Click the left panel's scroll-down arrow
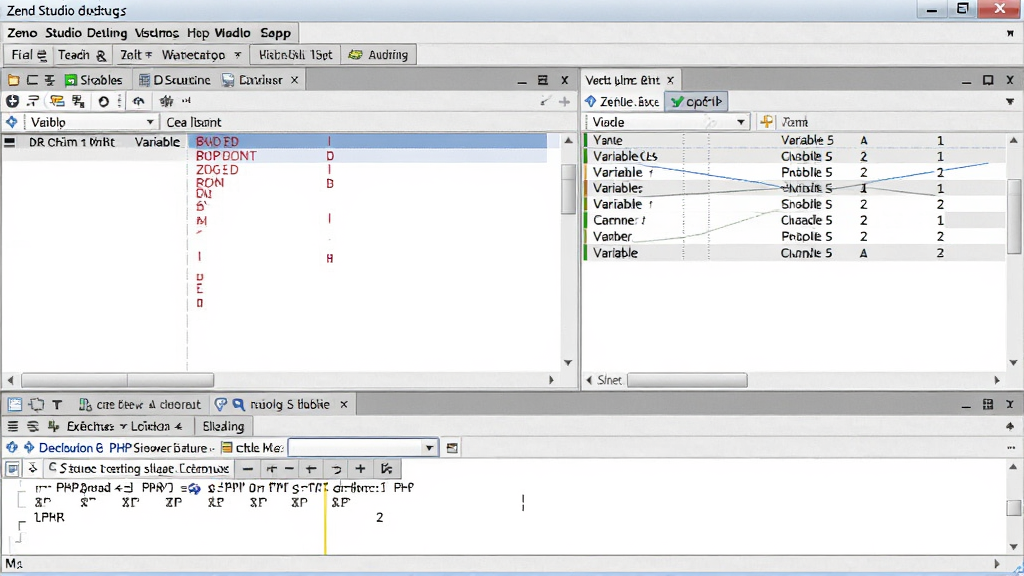This screenshot has height=576, width=1024. tap(568, 363)
